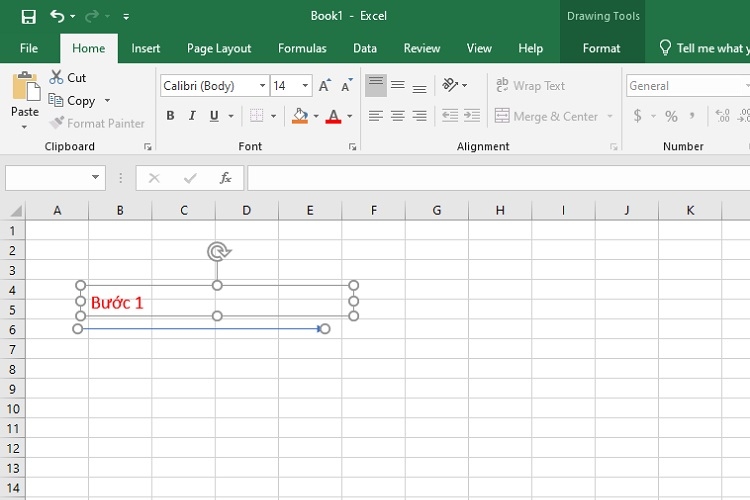
Task: Copy the selected object
Action: click(x=72, y=101)
